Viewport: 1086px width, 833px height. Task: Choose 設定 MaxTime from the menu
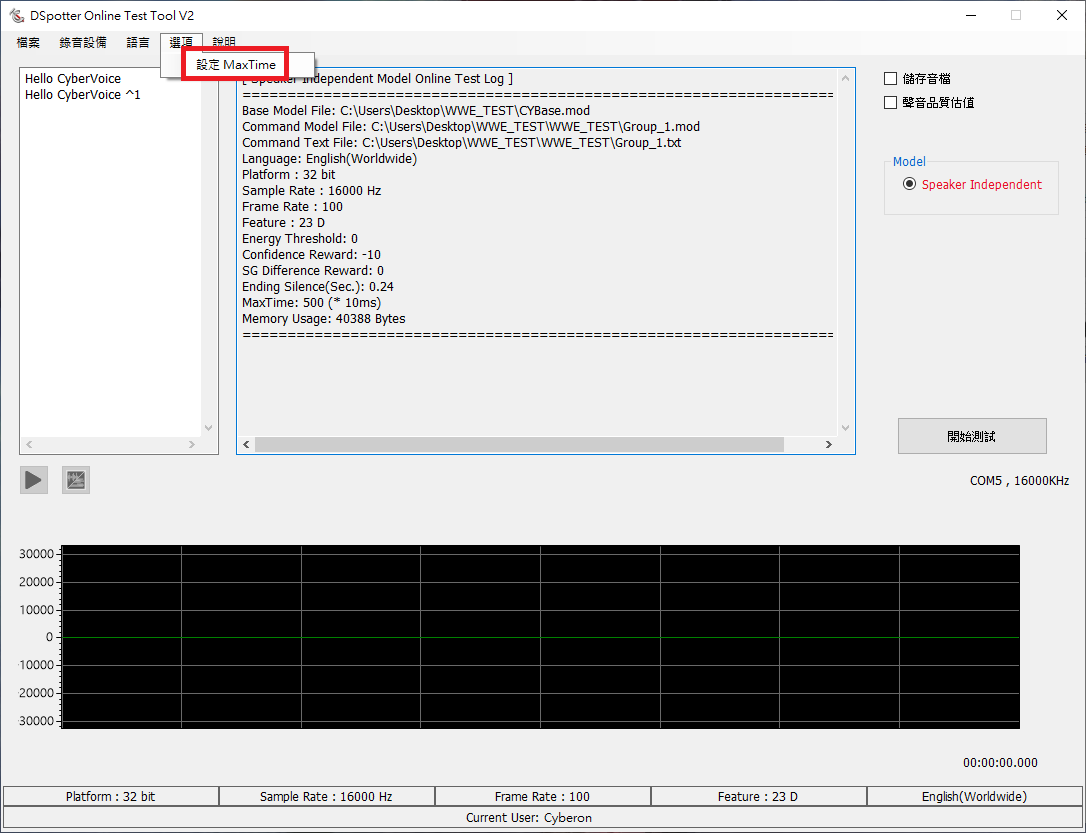[x=236, y=65]
